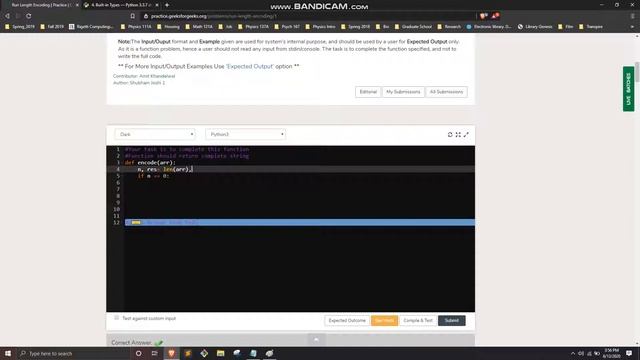Submit the code solution
Viewport: 640px width, 360px height.
click(x=451, y=320)
